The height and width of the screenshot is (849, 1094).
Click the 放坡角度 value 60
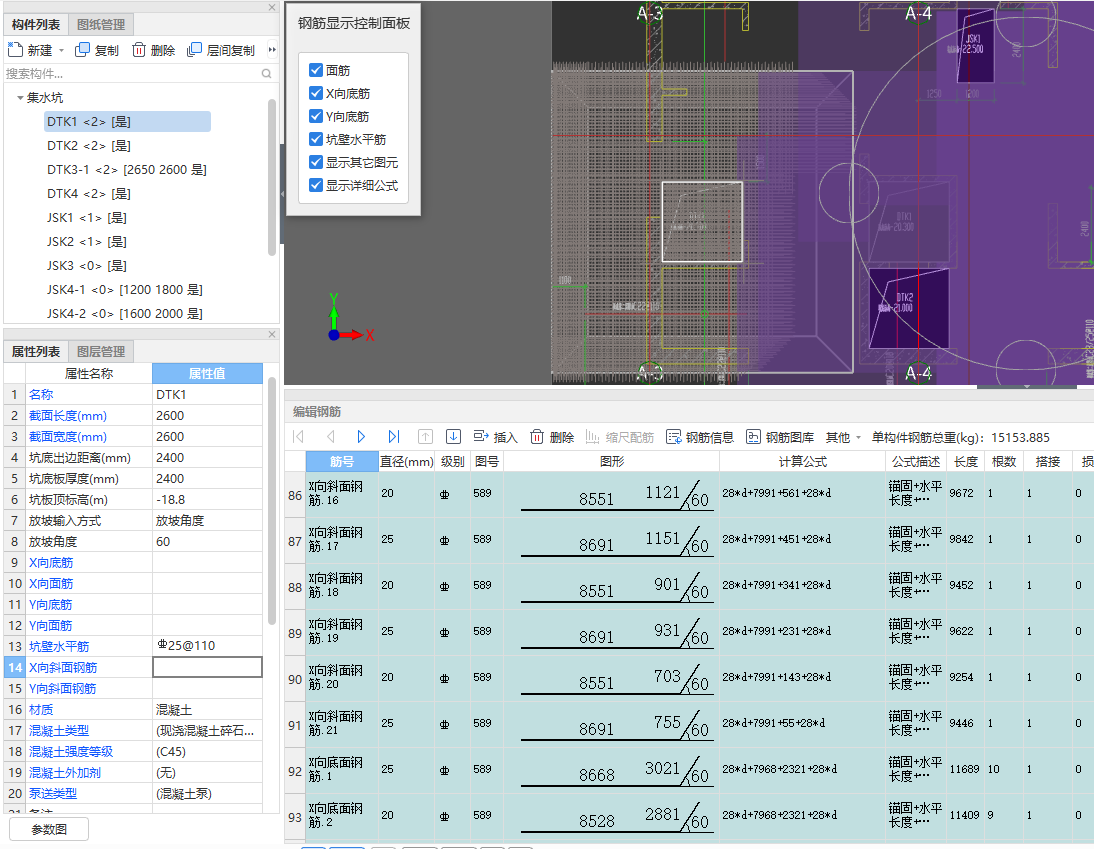coord(207,541)
